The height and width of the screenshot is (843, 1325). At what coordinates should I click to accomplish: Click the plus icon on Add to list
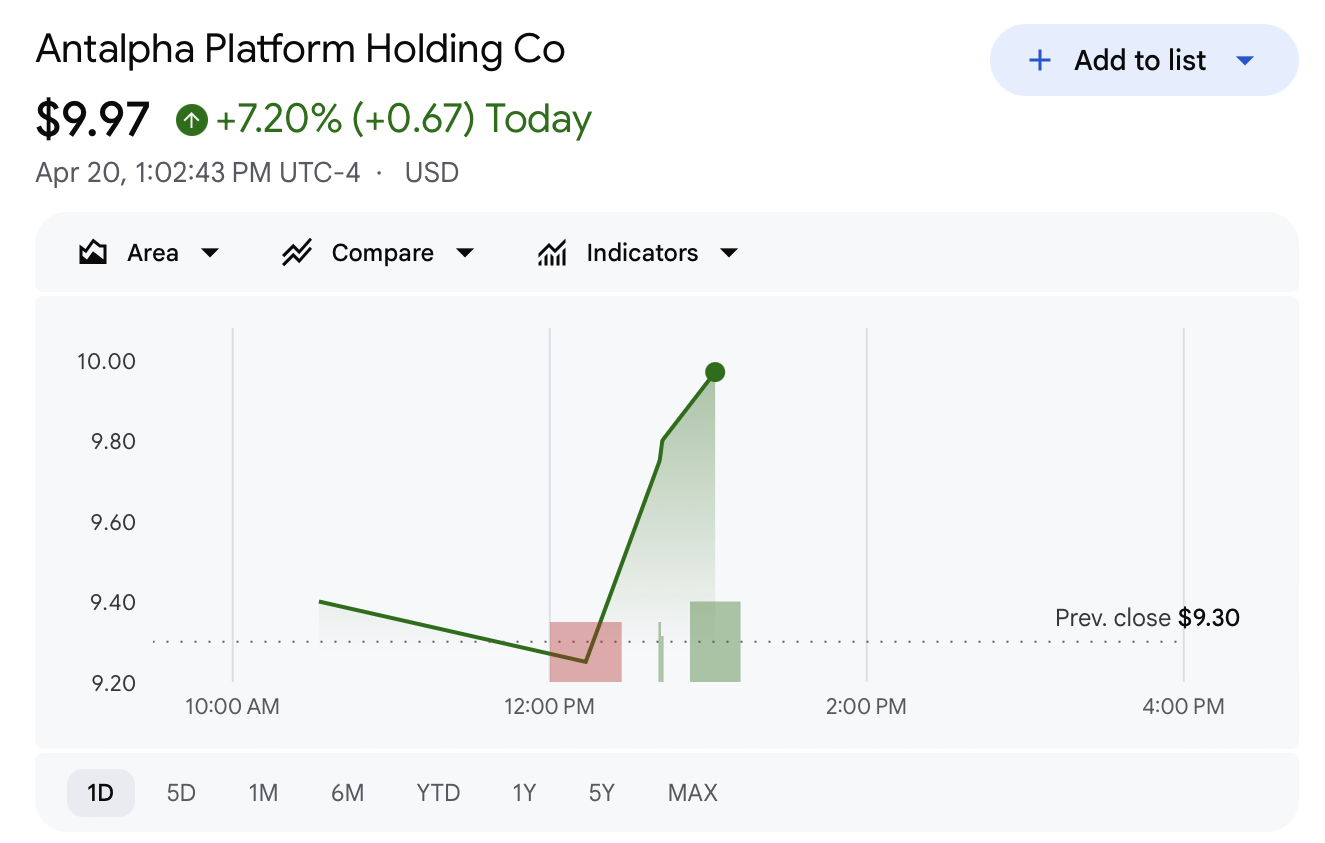click(x=1039, y=60)
